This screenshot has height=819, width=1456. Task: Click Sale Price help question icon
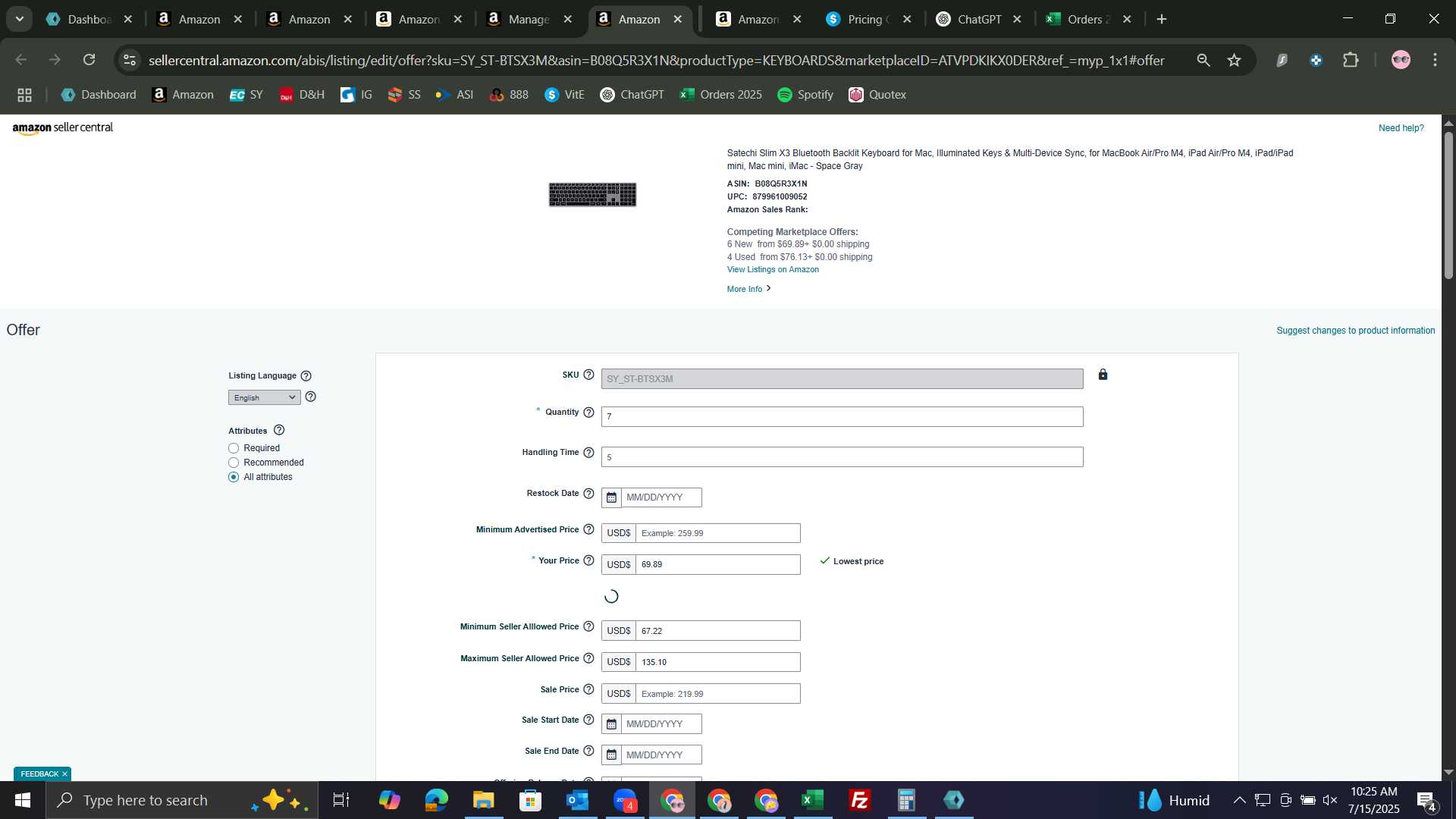[588, 689]
